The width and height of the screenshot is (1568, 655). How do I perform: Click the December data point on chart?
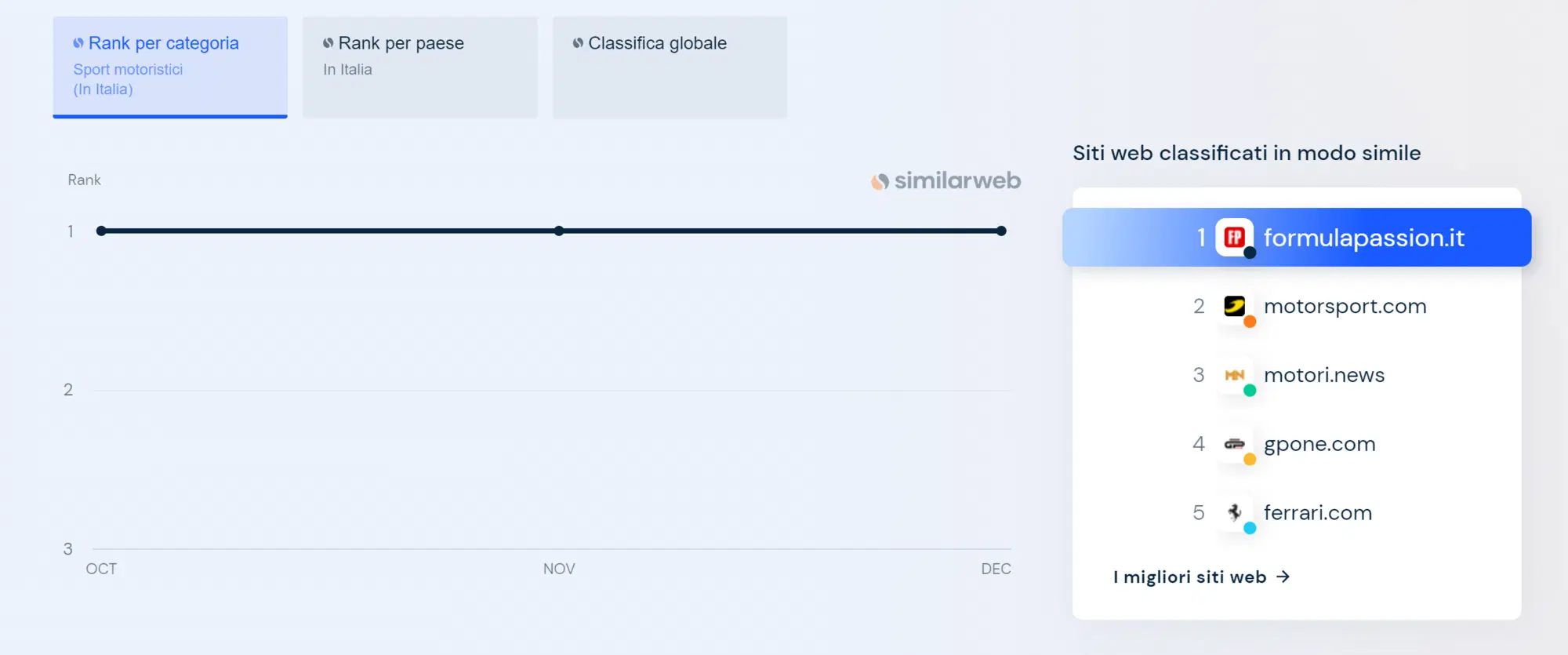click(x=1001, y=231)
